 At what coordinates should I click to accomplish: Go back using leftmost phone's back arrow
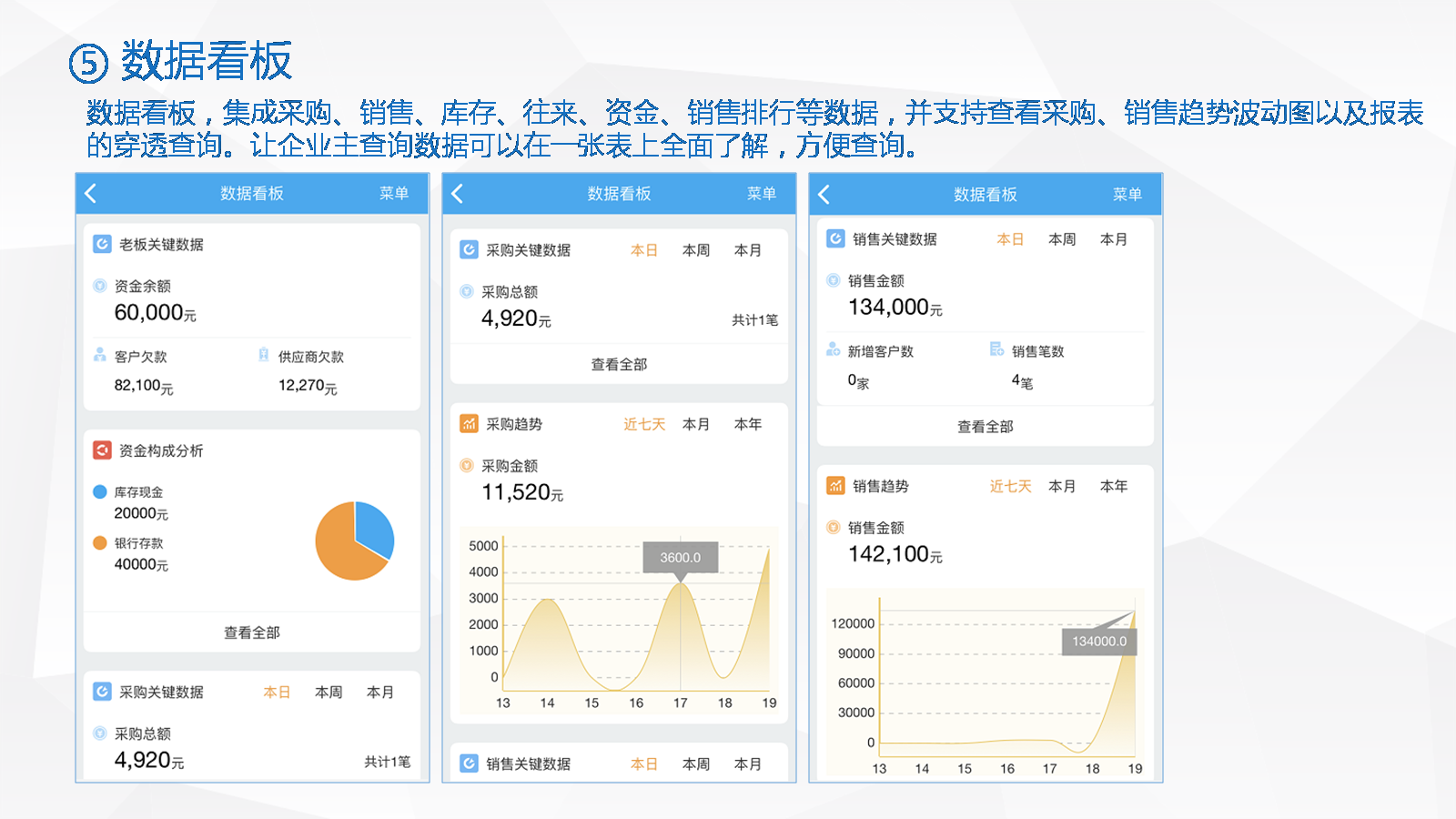[x=91, y=193]
